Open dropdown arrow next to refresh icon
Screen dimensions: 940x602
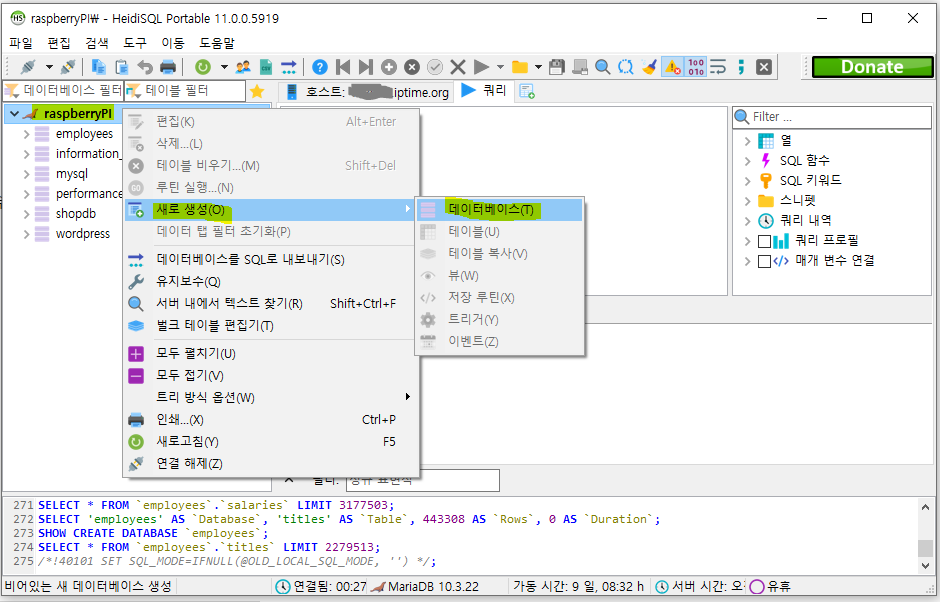(224, 67)
